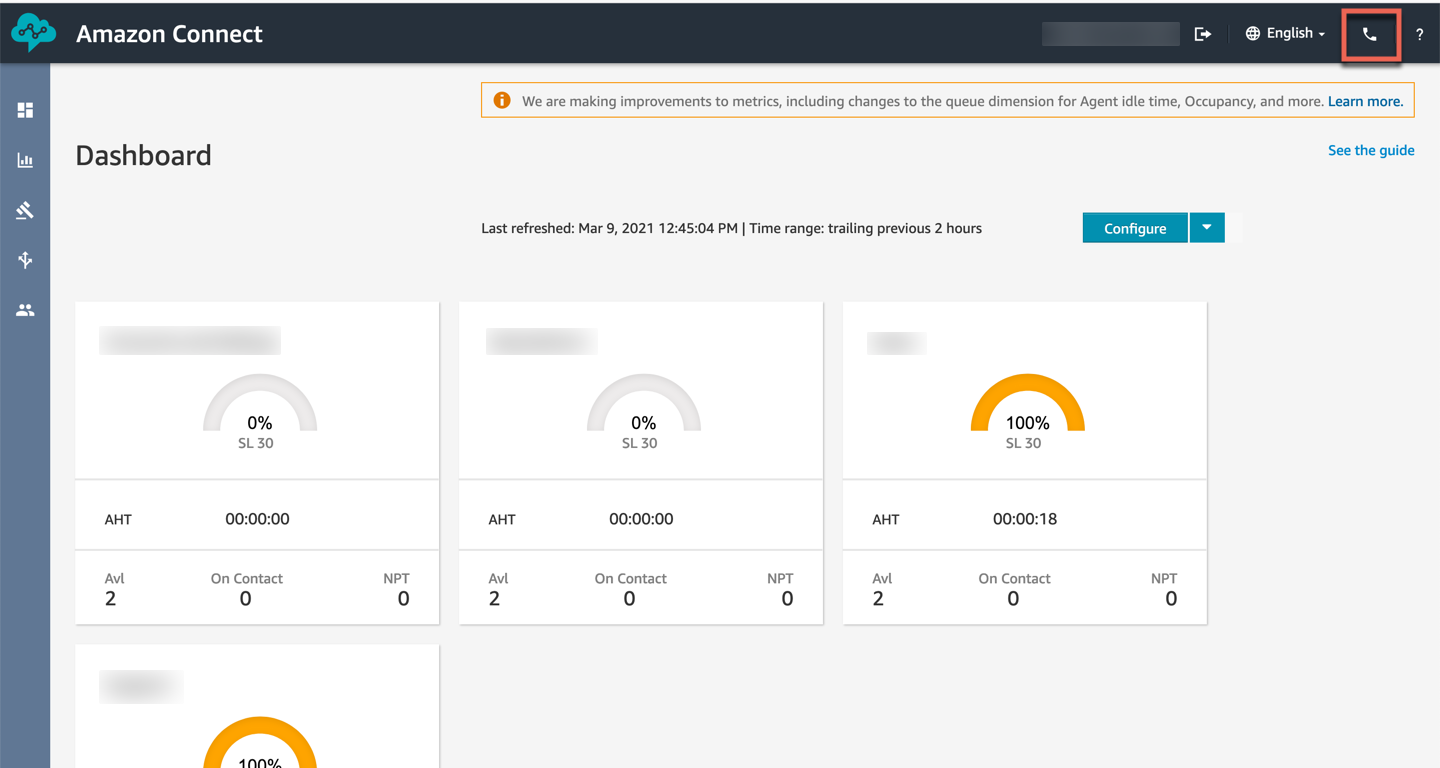Click the orange info icon in the banner
The width and height of the screenshot is (1440, 768).
502,101
